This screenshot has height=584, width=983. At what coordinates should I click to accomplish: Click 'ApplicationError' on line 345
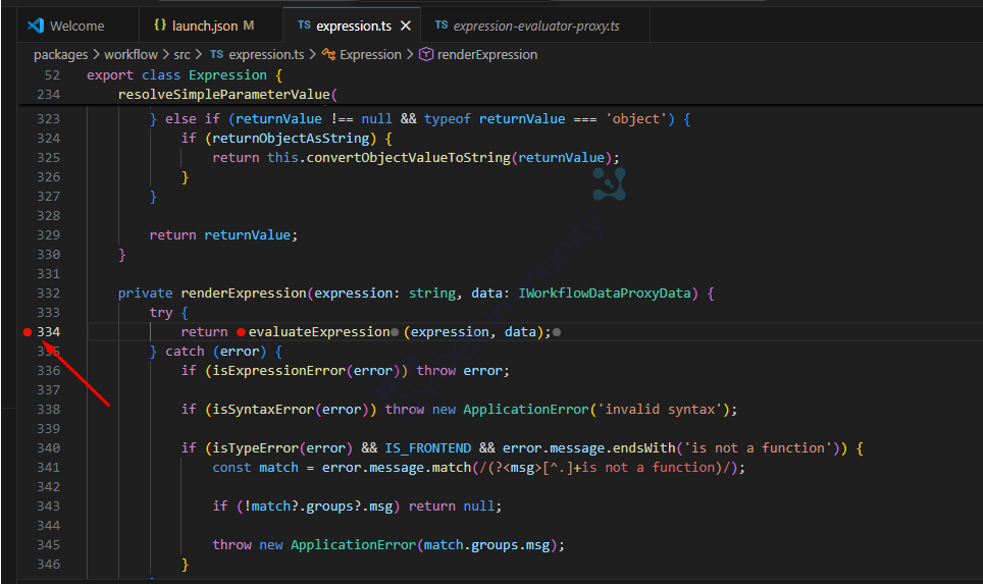tap(353, 545)
